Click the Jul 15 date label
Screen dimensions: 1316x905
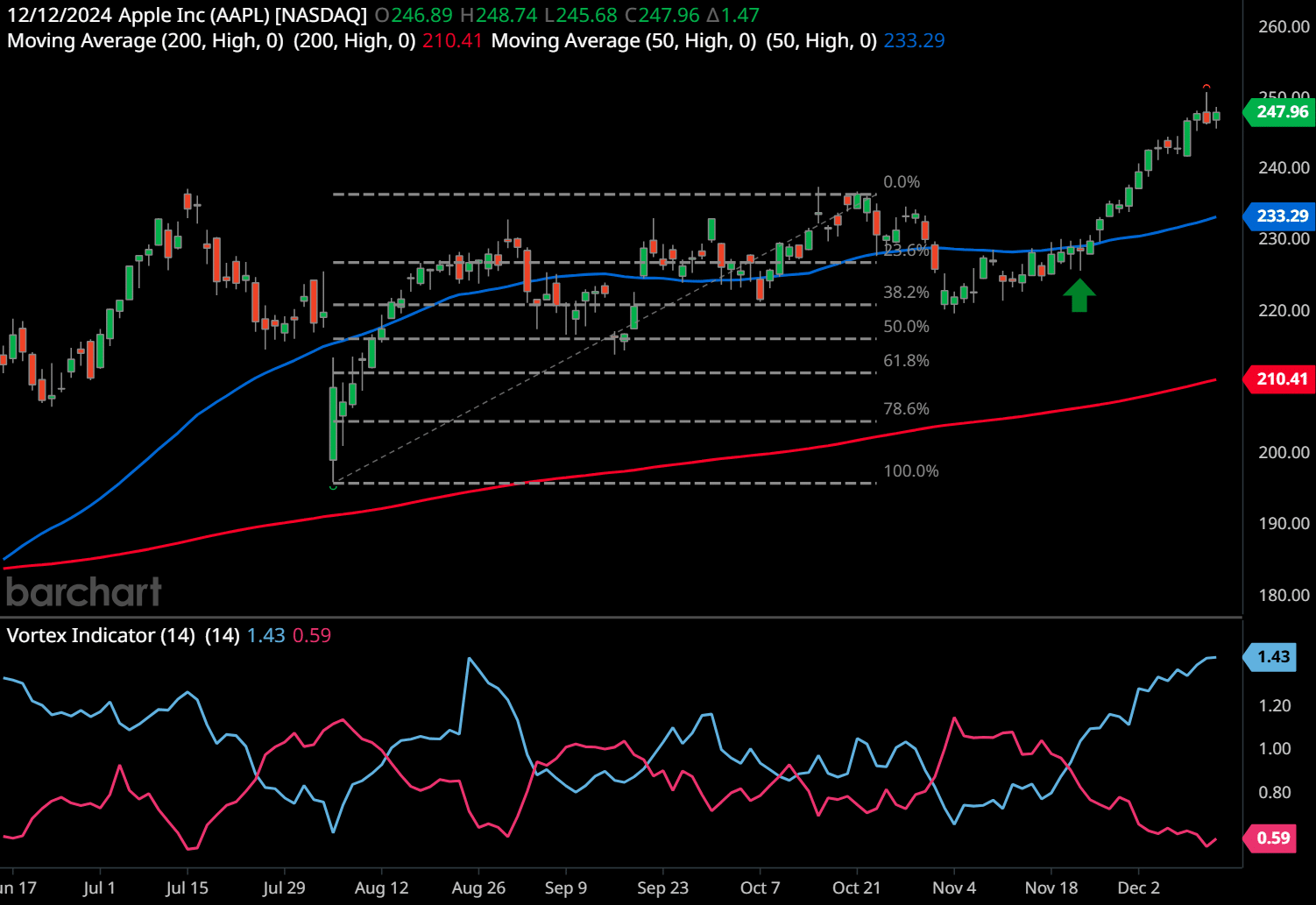[x=187, y=887]
